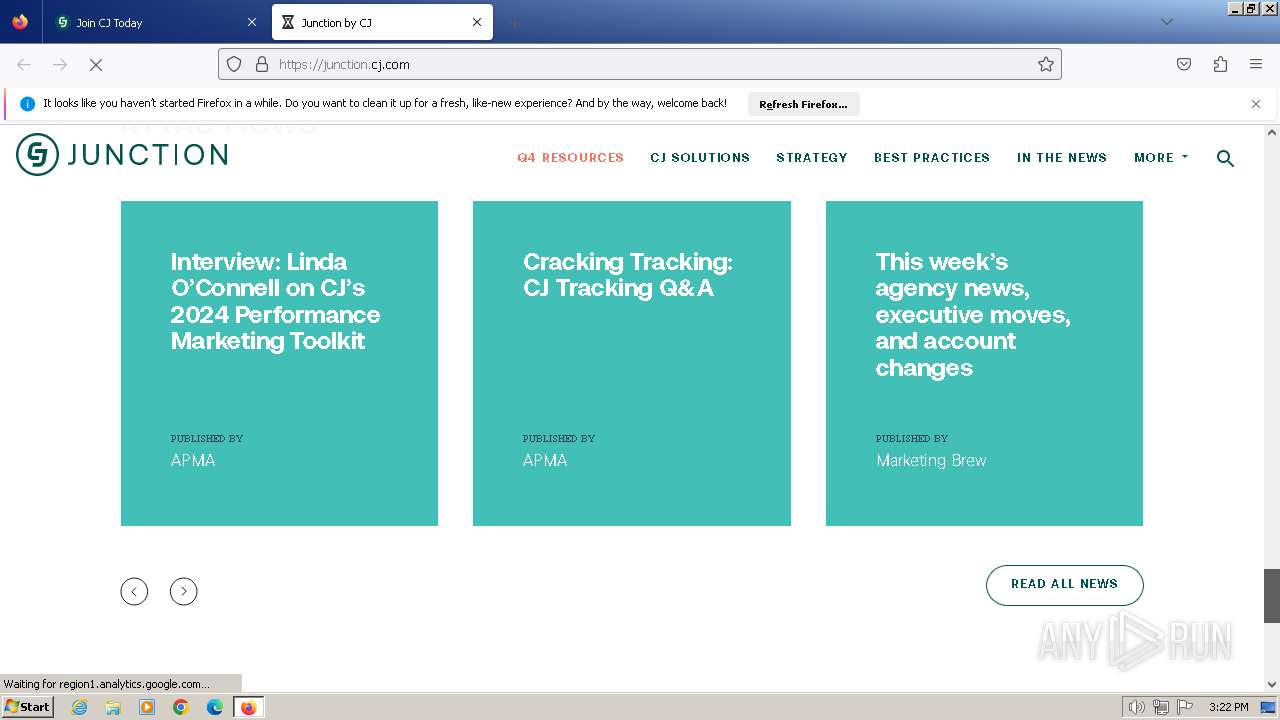Click the tracking protection shield icon

tap(234, 64)
